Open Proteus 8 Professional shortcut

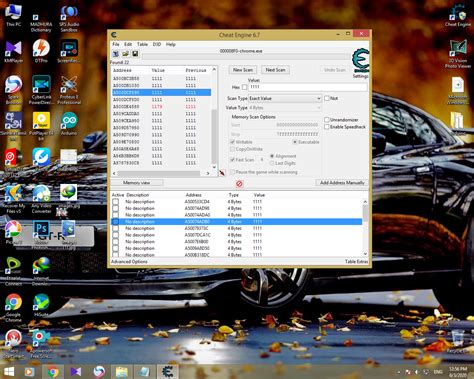[69, 90]
